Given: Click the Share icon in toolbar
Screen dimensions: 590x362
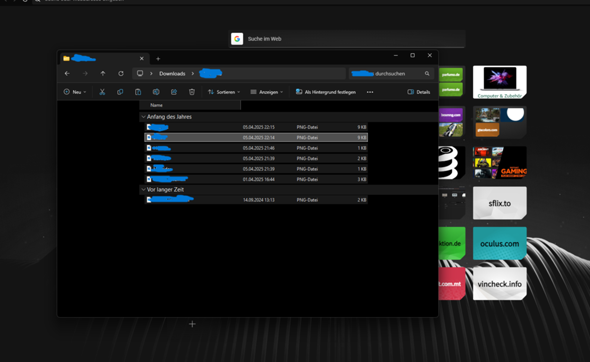Looking at the screenshot, I should (x=174, y=92).
